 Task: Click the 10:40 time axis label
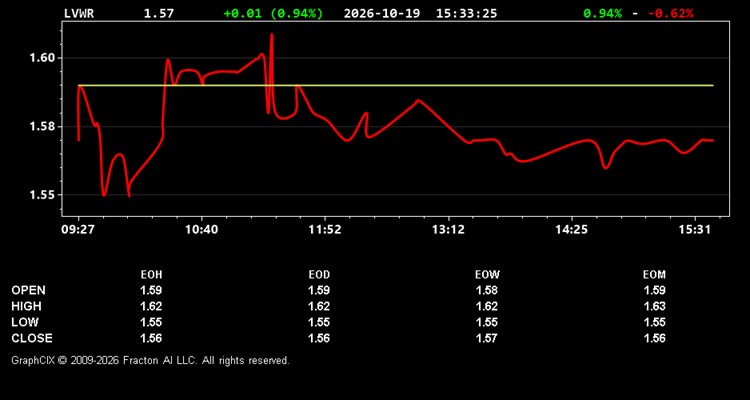[x=202, y=230]
